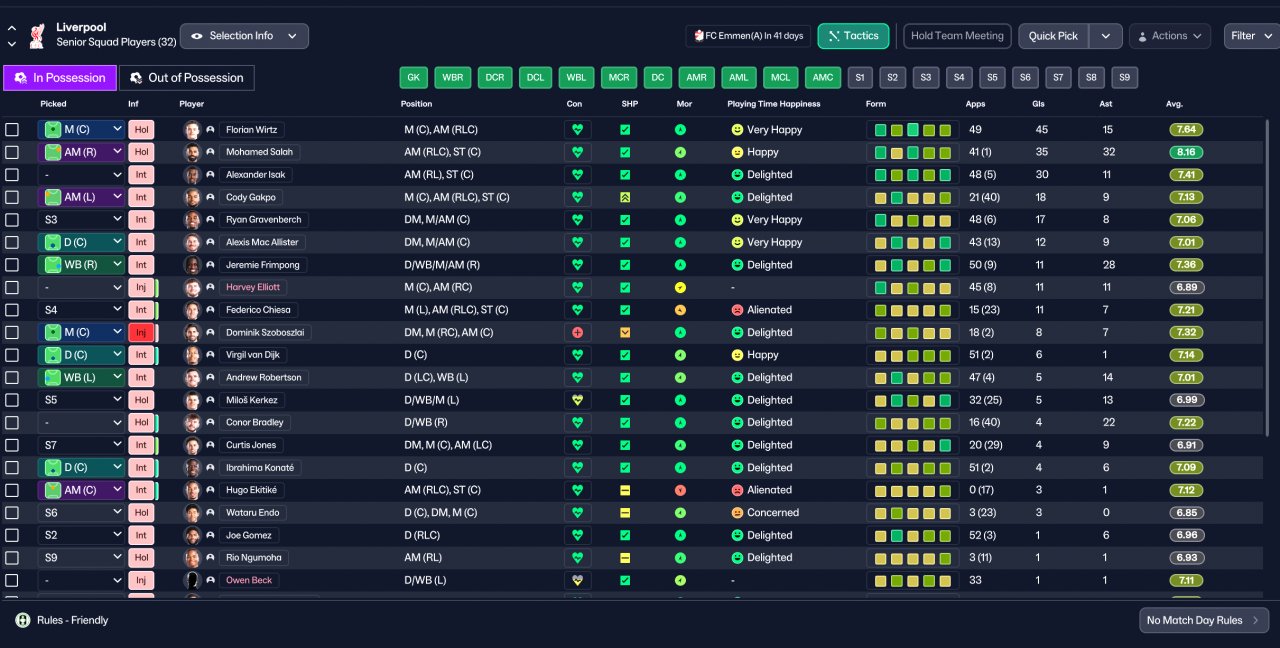Open the Tactics button
1280x648 pixels.
[x=853, y=36]
